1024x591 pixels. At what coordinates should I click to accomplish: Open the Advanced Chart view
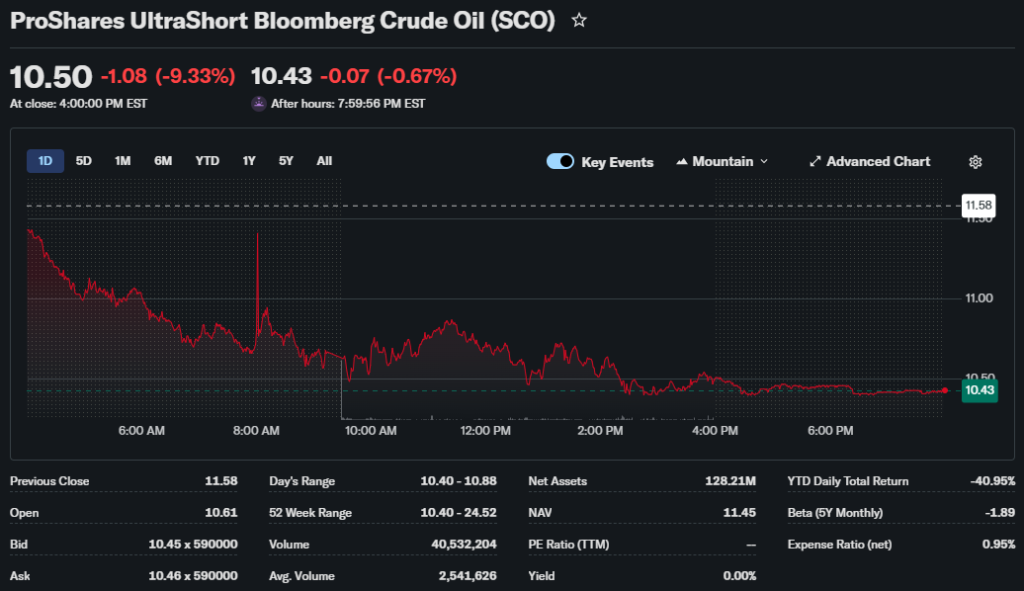click(869, 162)
